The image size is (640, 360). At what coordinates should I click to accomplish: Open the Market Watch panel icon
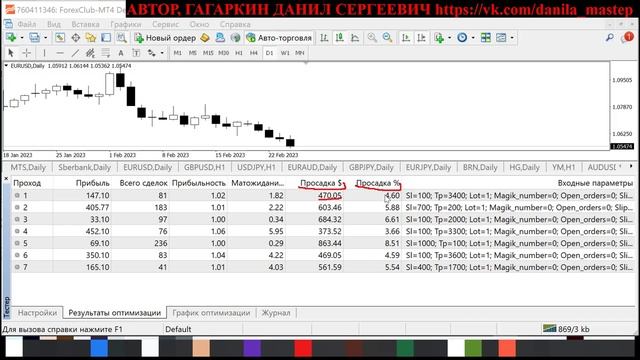point(60,38)
